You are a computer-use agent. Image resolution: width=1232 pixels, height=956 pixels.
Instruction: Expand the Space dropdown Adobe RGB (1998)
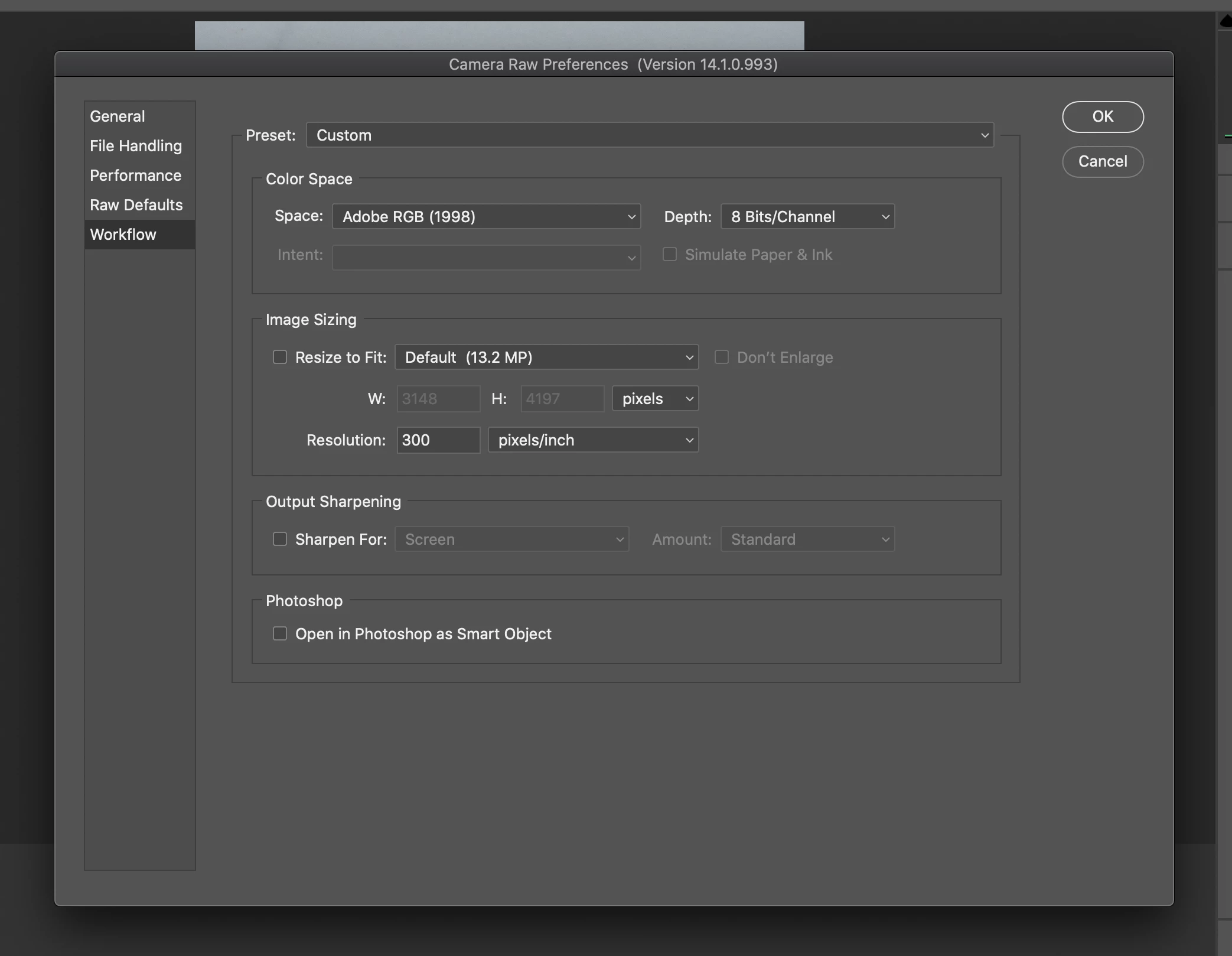coord(486,217)
